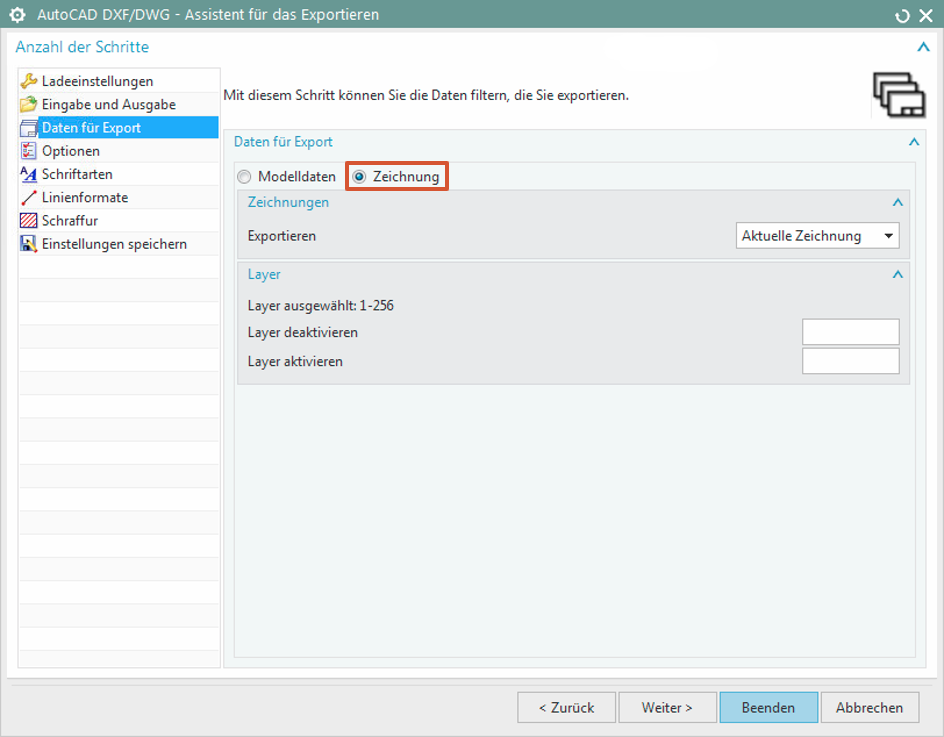The image size is (944, 737).
Task: Collapse the Layer section
Action: [897, 274]
